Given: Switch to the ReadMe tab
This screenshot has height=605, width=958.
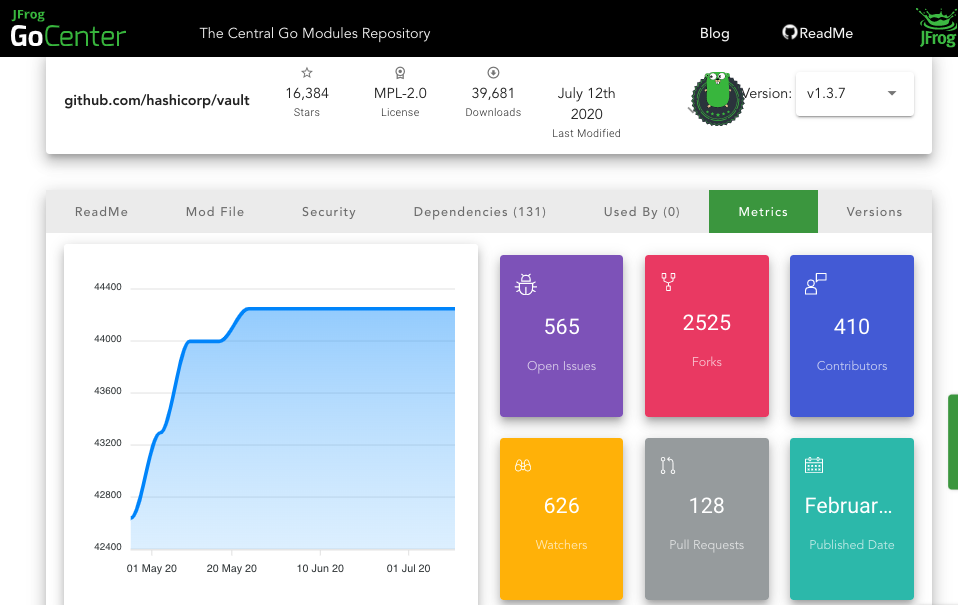Looking at the screenshot, I should pos(101,211).
